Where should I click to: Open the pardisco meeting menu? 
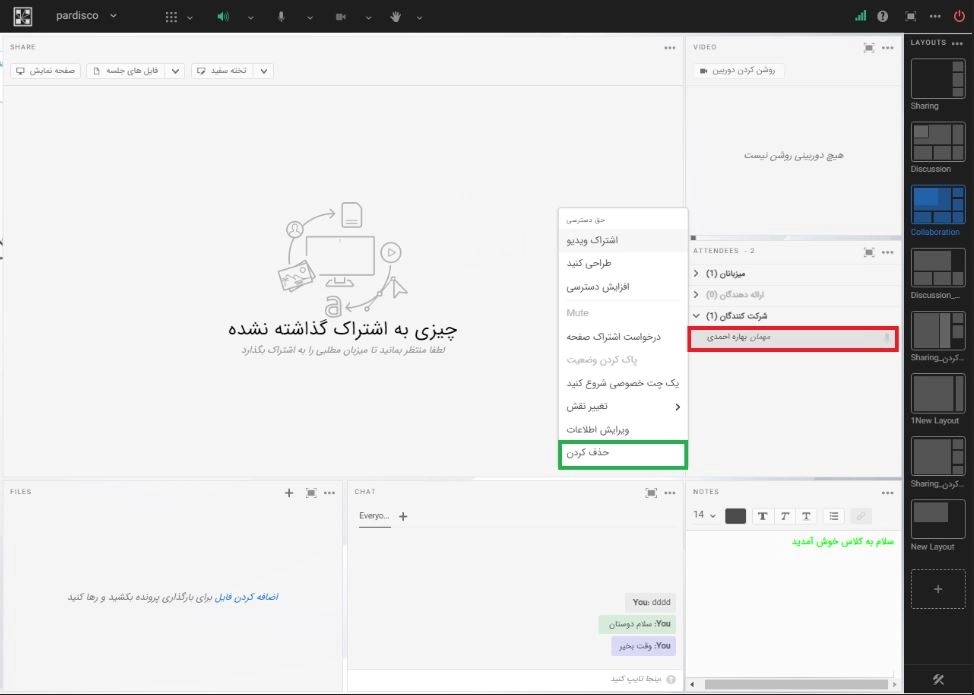point(86,16)
